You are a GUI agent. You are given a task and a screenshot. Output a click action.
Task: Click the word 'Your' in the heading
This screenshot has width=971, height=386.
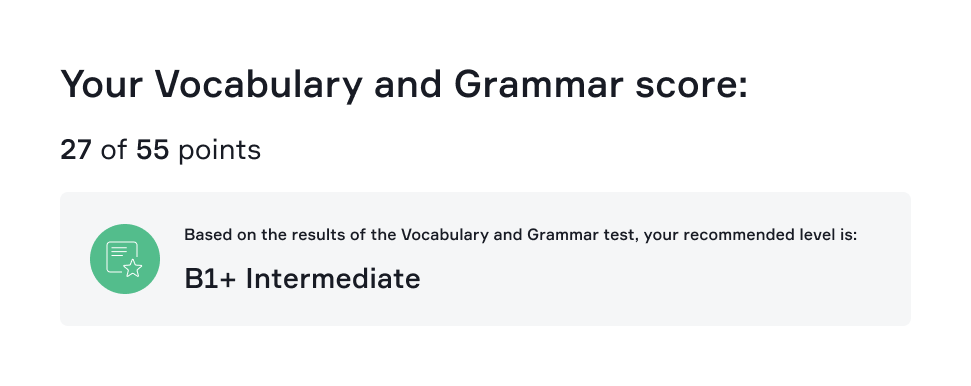(x=102, y=84)
